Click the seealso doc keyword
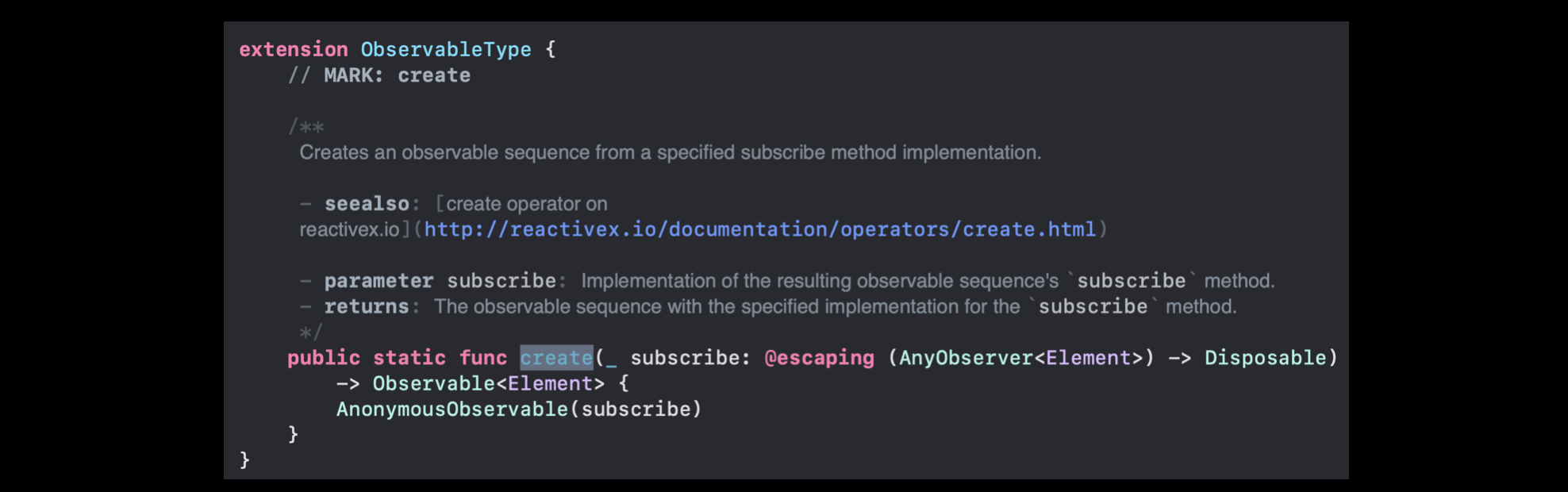The width and height of the screenshot is (1568, 492). [x=367, y=204]
